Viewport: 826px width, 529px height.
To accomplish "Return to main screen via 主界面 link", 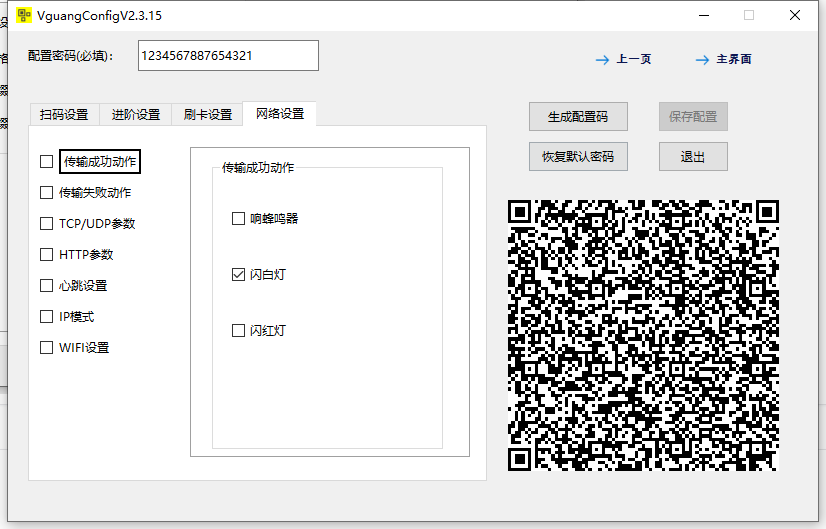I will tap(734, 59).
